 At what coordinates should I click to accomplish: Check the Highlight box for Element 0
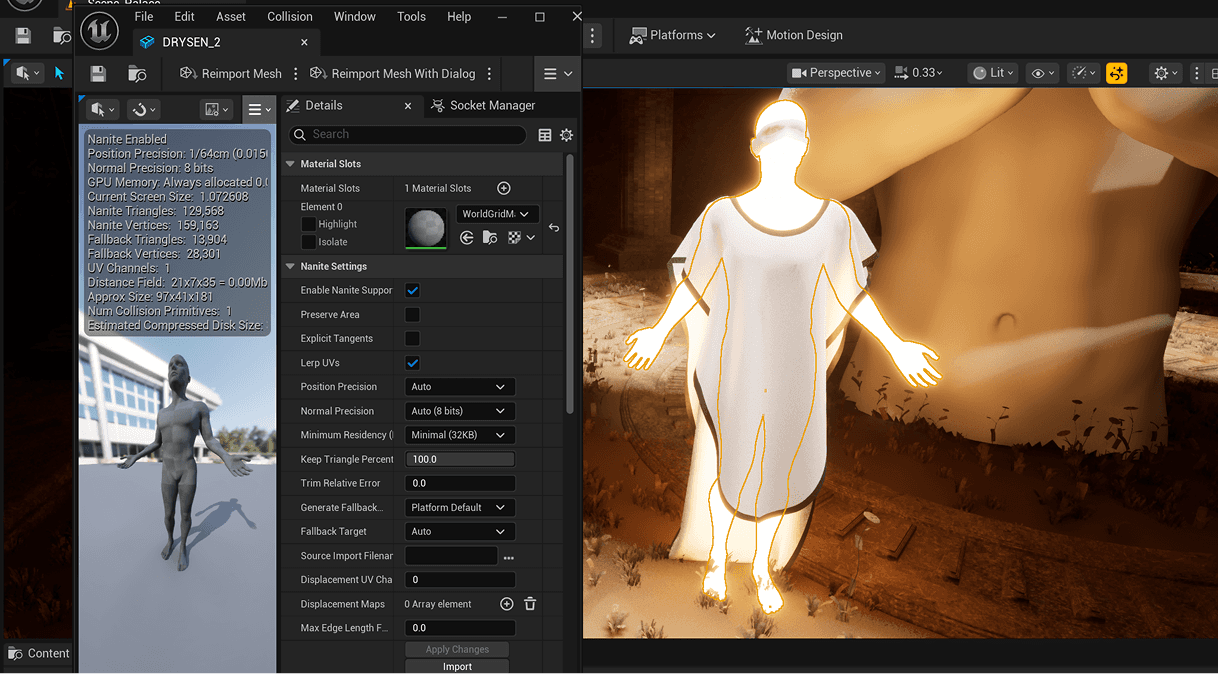309,224
